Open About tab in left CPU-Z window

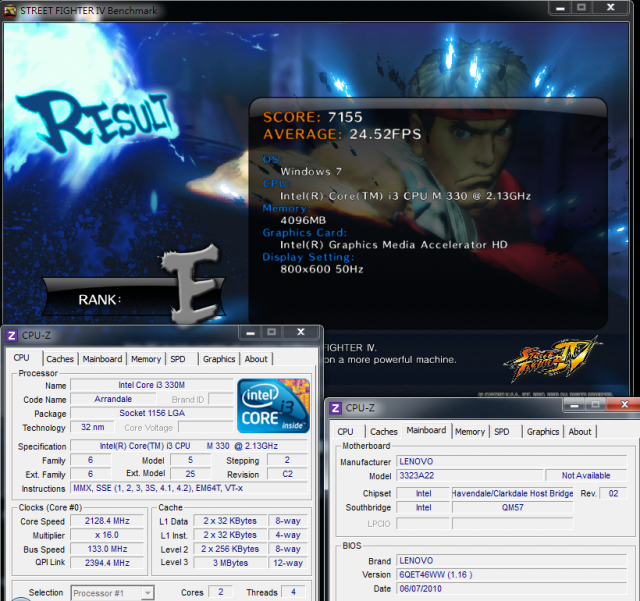click(x=256, y=359)
